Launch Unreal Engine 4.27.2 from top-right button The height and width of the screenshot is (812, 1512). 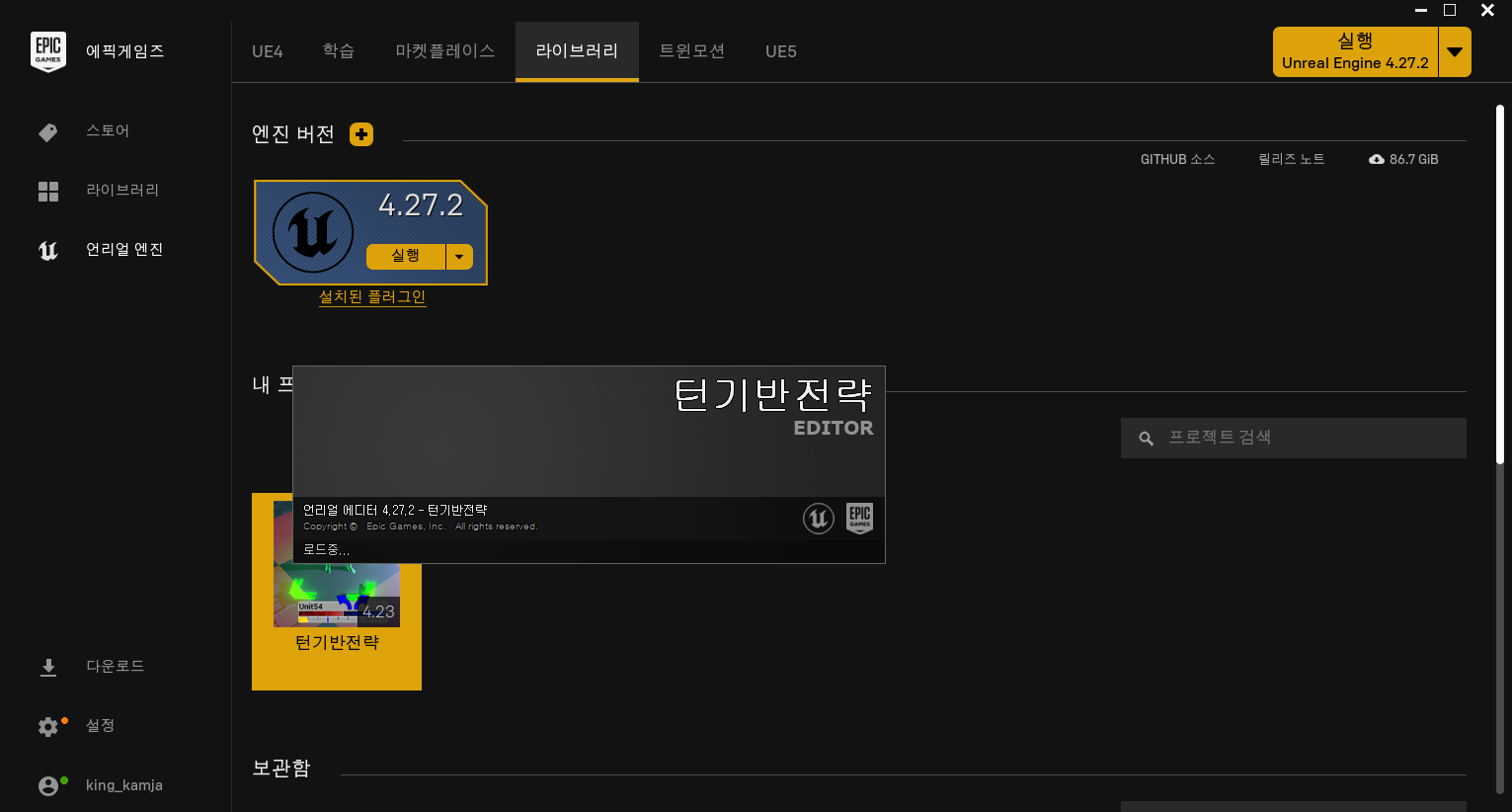pos(1355,51)
